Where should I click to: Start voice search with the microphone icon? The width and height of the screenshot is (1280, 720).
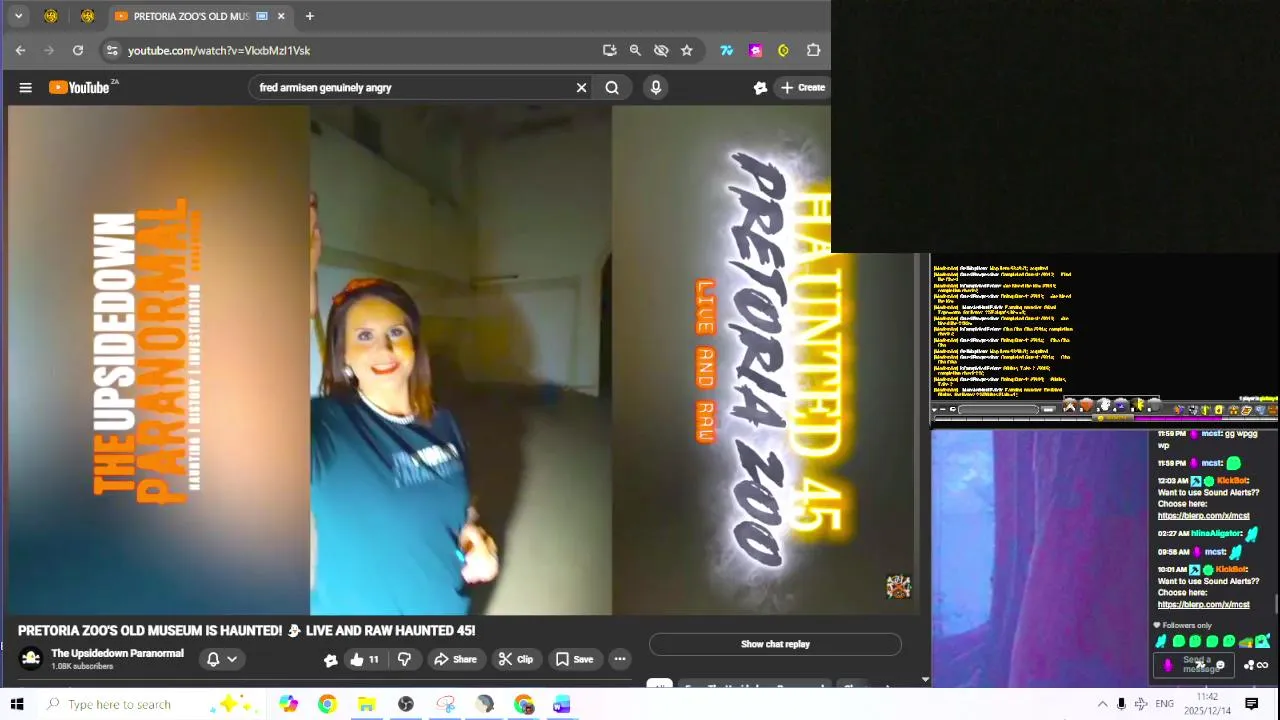pos(656,88)
